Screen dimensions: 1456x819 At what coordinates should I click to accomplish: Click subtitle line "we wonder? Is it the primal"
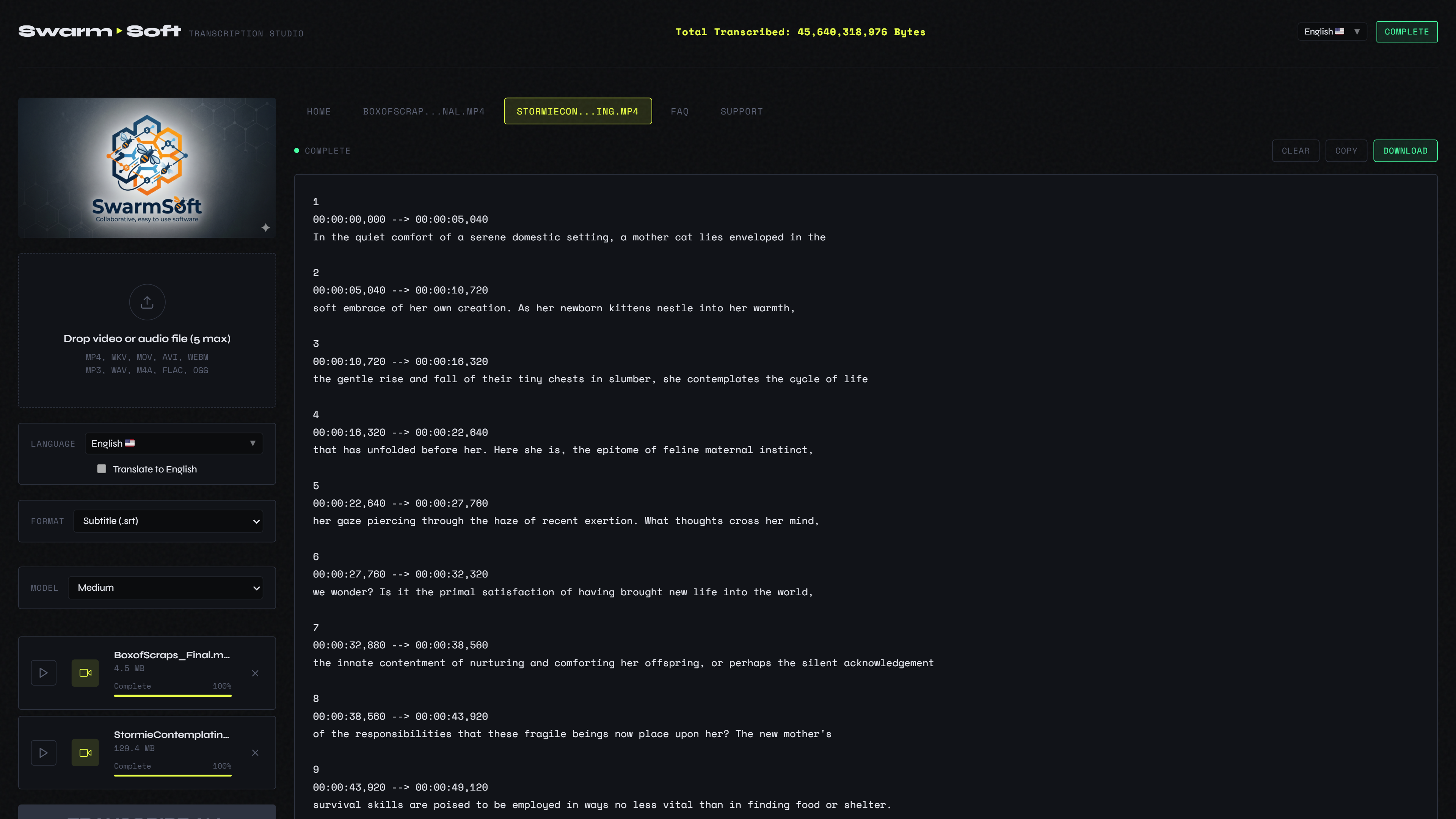click(563, 592)
